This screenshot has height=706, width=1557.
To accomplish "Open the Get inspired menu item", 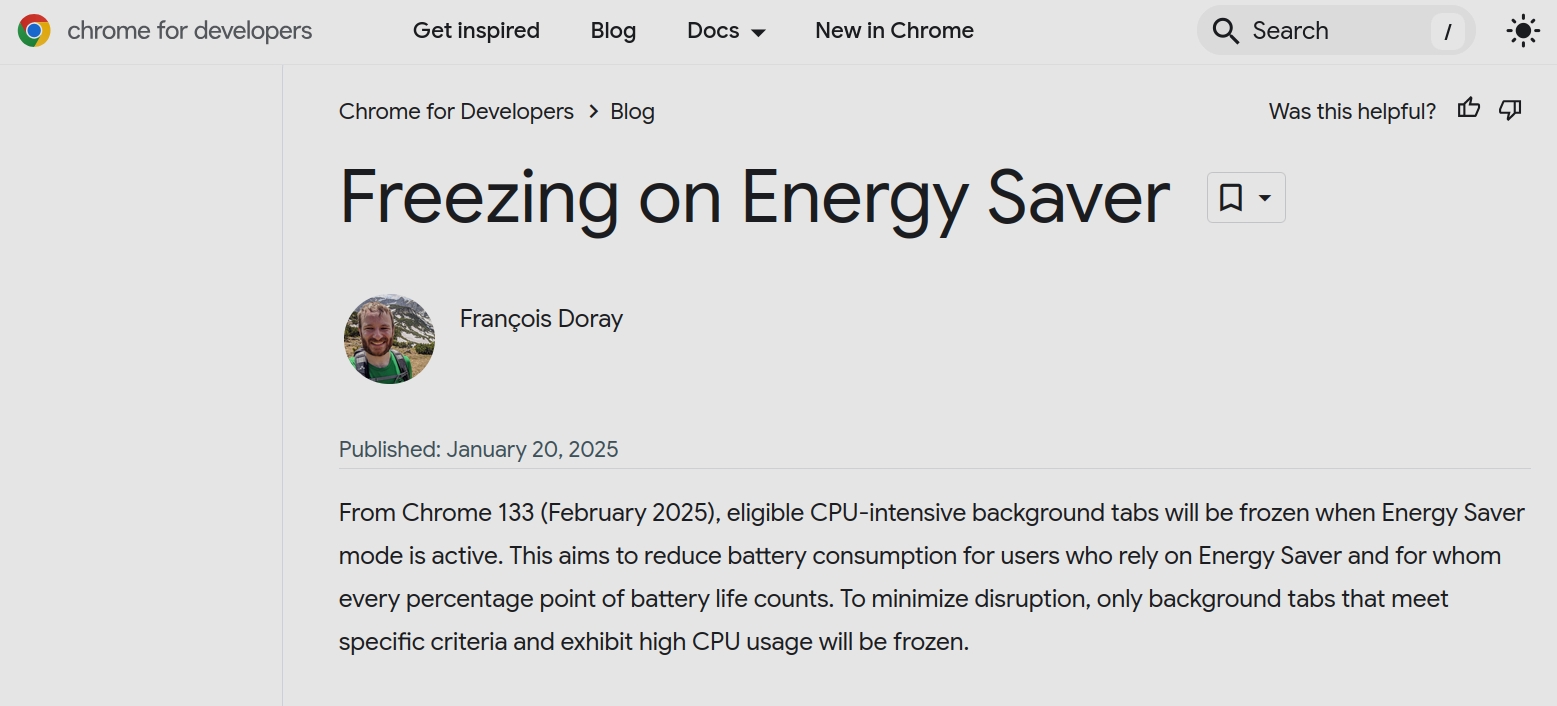I will pyautogui.click(x=476, y=31).
